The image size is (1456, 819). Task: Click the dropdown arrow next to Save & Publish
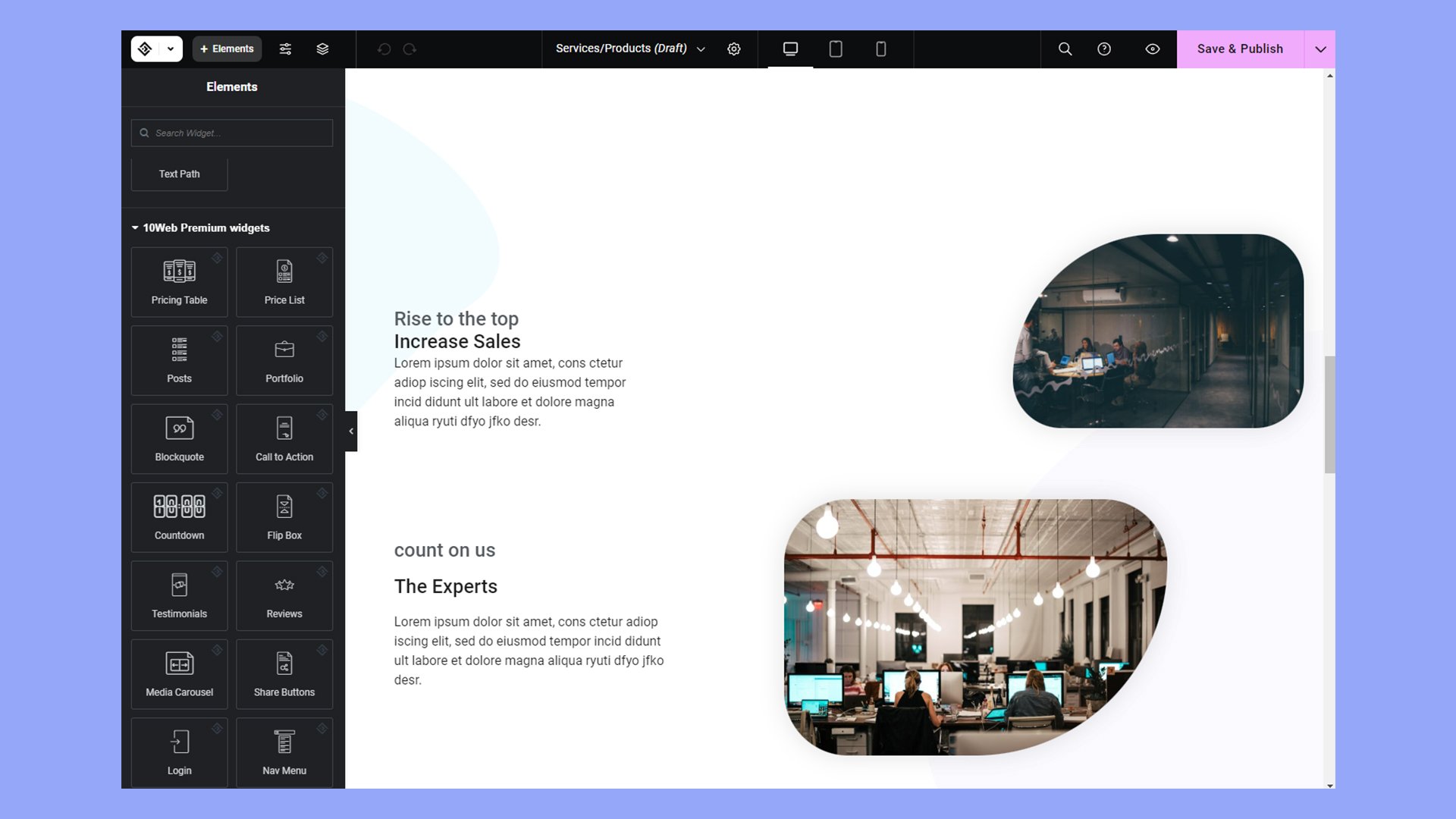[1320, 49]
